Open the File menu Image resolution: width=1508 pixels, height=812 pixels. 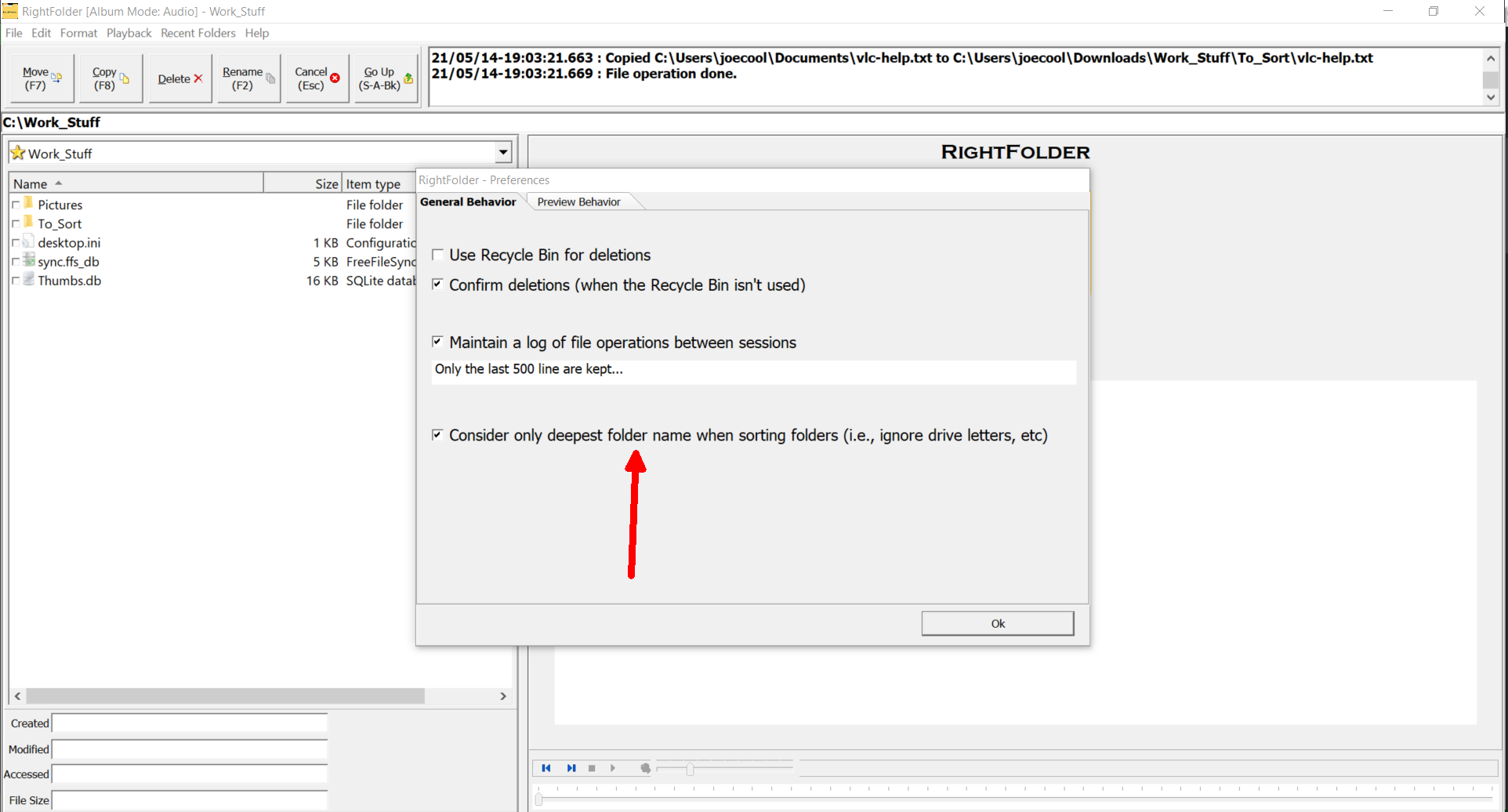(x=14, y=33)
